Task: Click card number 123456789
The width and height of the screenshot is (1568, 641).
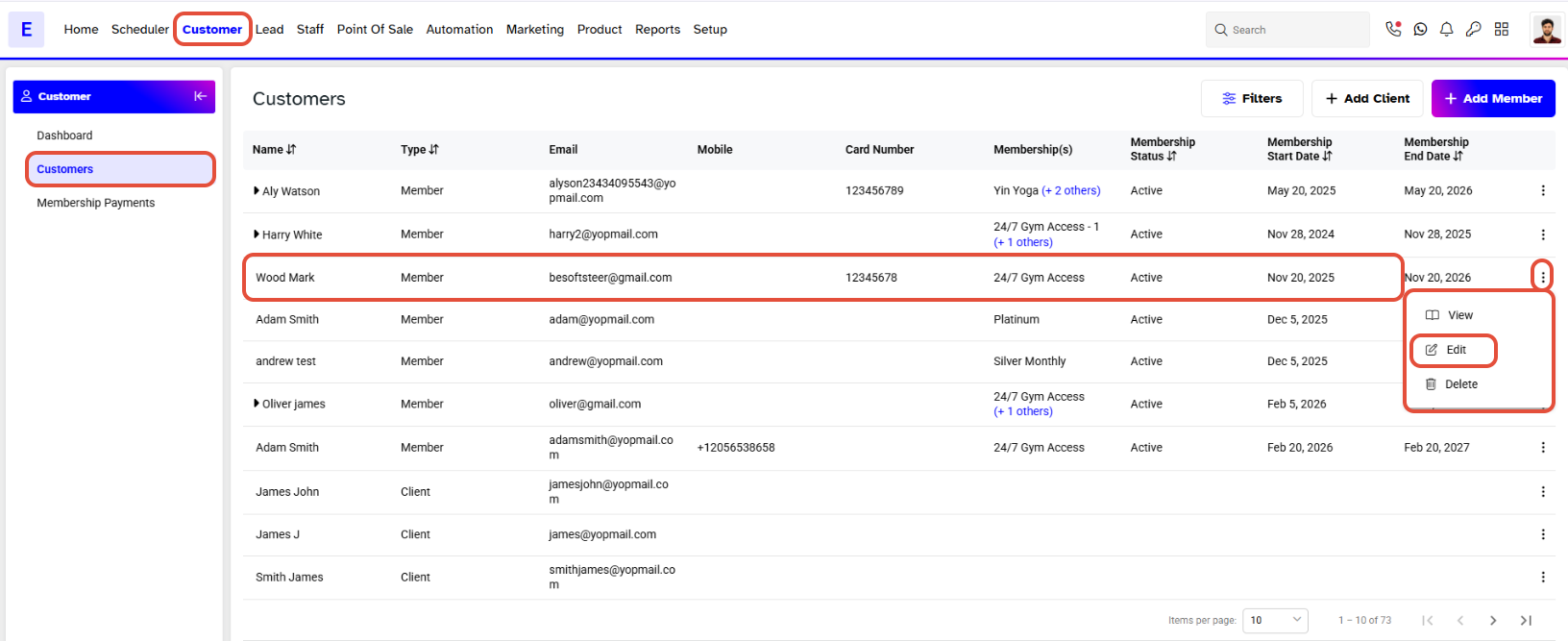Action: pyautogui.click(x=874, y=190)
